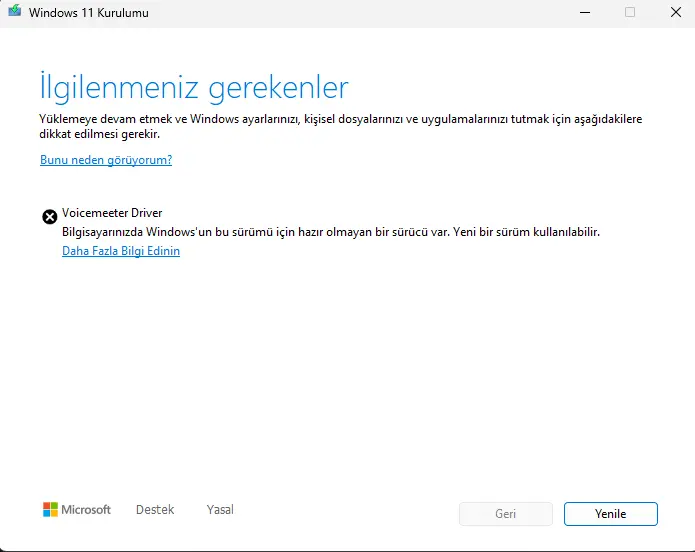This screenshot has height=552, width=695.
Task: Click the black error X icon beside Voicemeeter Driver
Action: (x=50, y=217)
